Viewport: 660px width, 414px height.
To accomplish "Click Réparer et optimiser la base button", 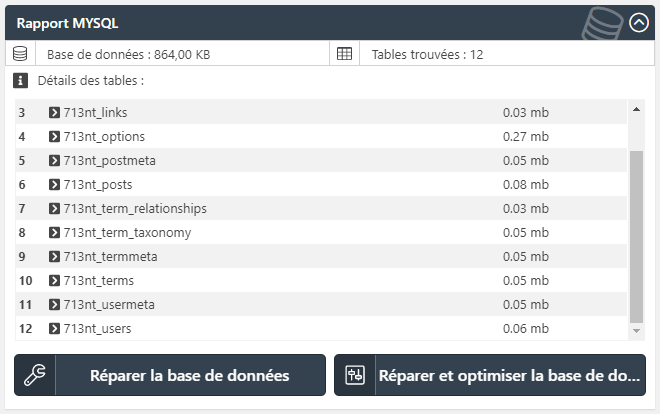I will click(490, 375).
